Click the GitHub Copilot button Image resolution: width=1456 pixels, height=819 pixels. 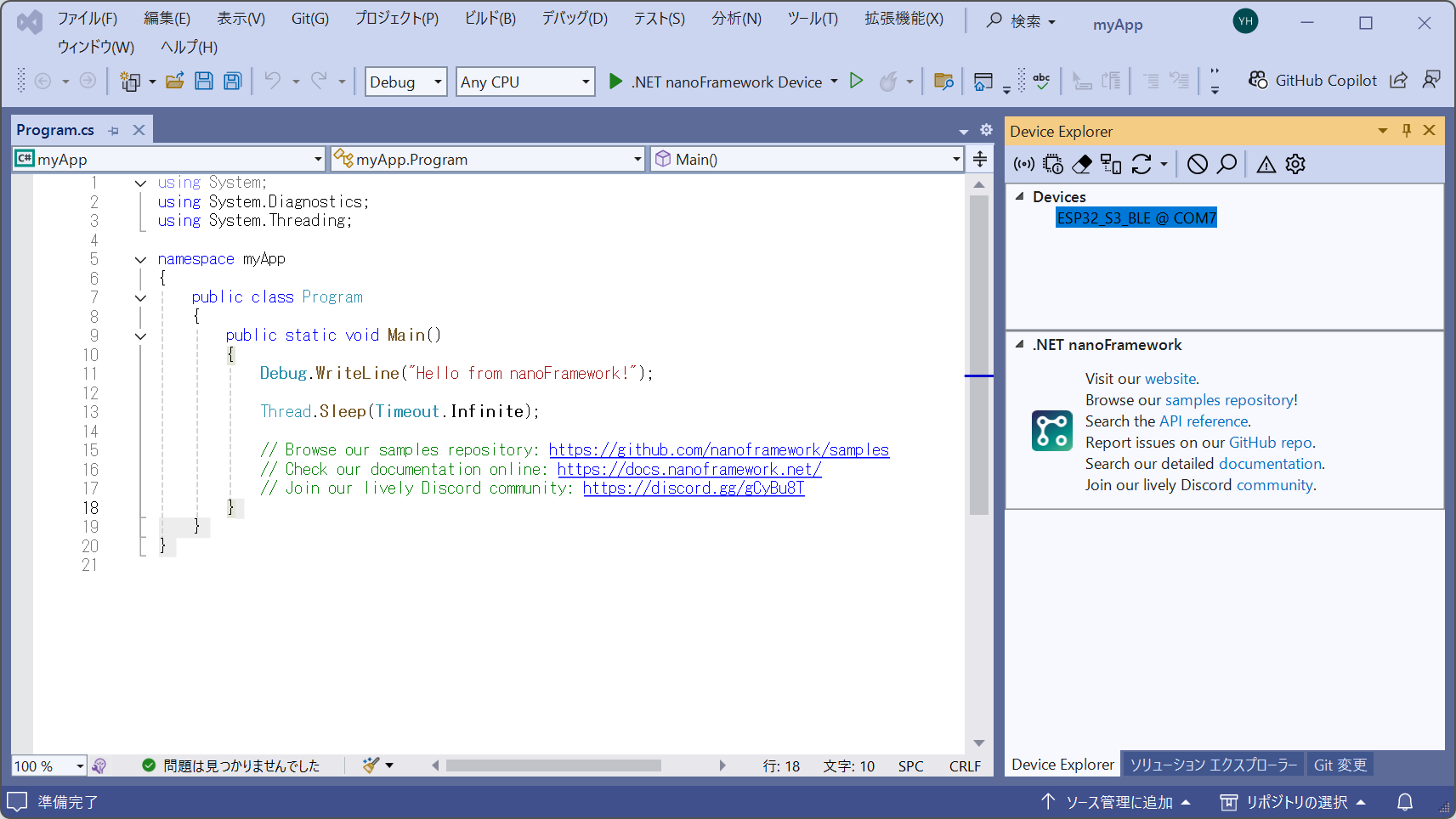[x=1312, y=81]
